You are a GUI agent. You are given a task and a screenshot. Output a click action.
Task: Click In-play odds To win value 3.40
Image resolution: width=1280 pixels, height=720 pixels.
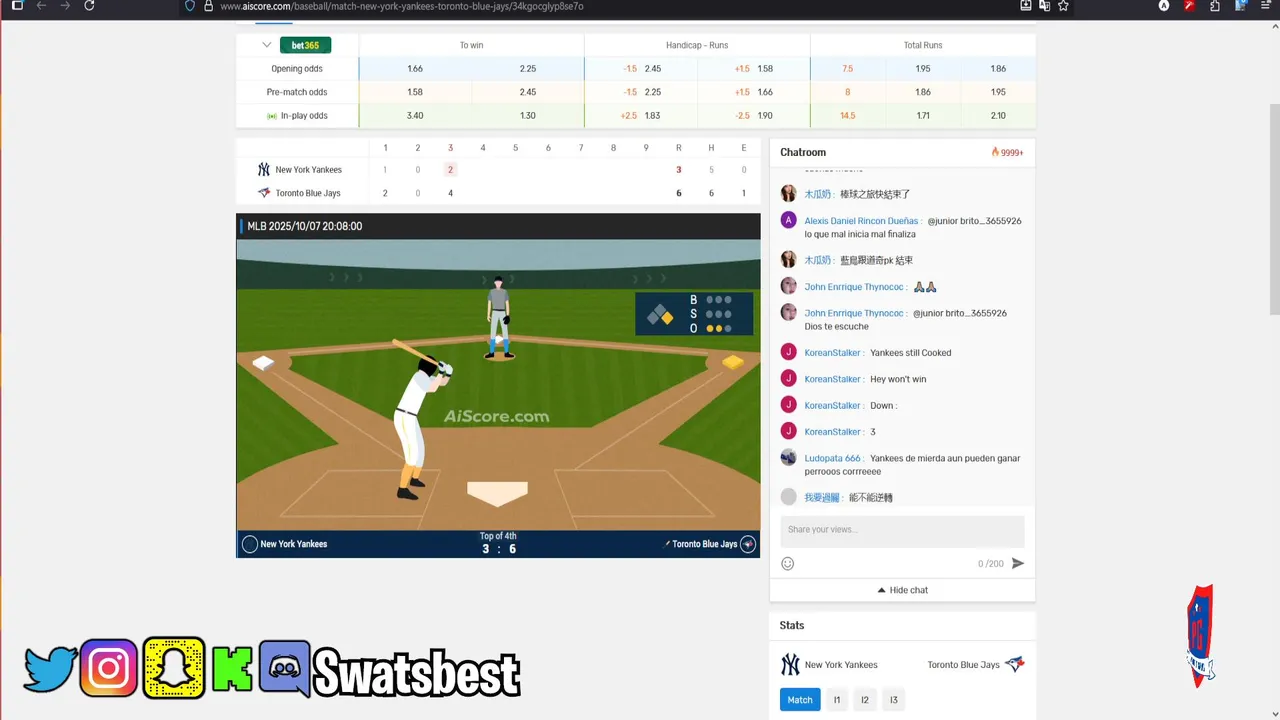415,116
